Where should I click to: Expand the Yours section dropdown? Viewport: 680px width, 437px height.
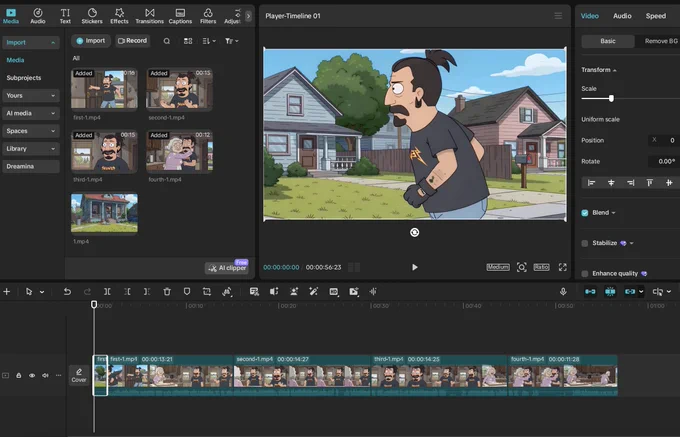(x=30, y=96)
